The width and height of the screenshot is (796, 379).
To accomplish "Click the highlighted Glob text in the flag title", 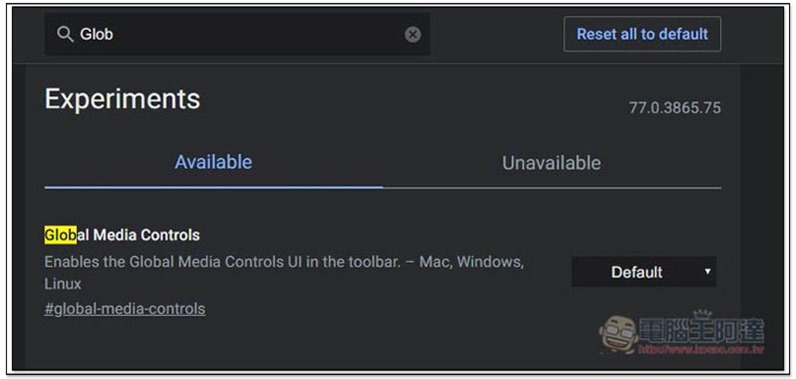I will (60, 235).
